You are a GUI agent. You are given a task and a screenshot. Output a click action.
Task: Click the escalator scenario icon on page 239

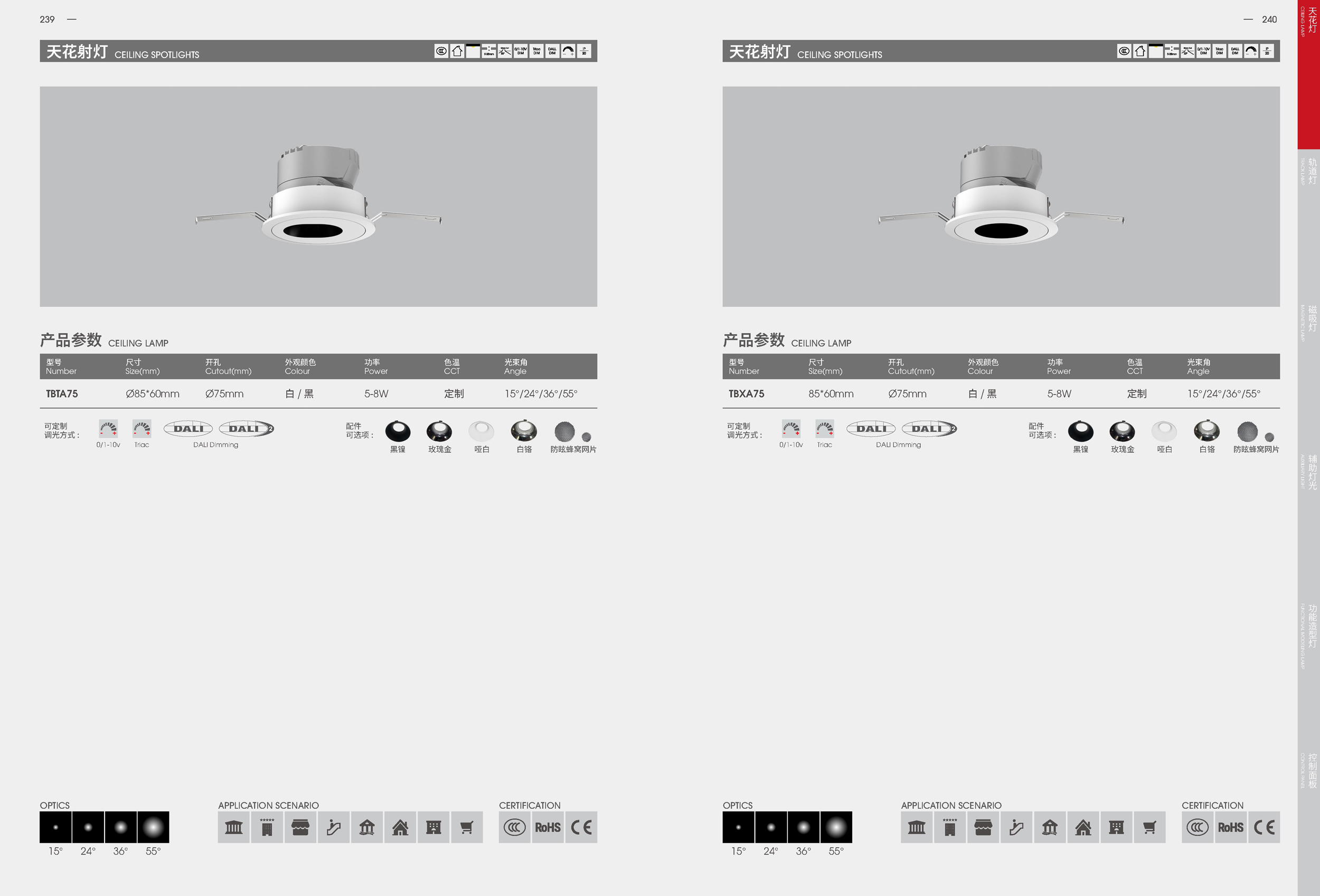(x=333, y=827)
